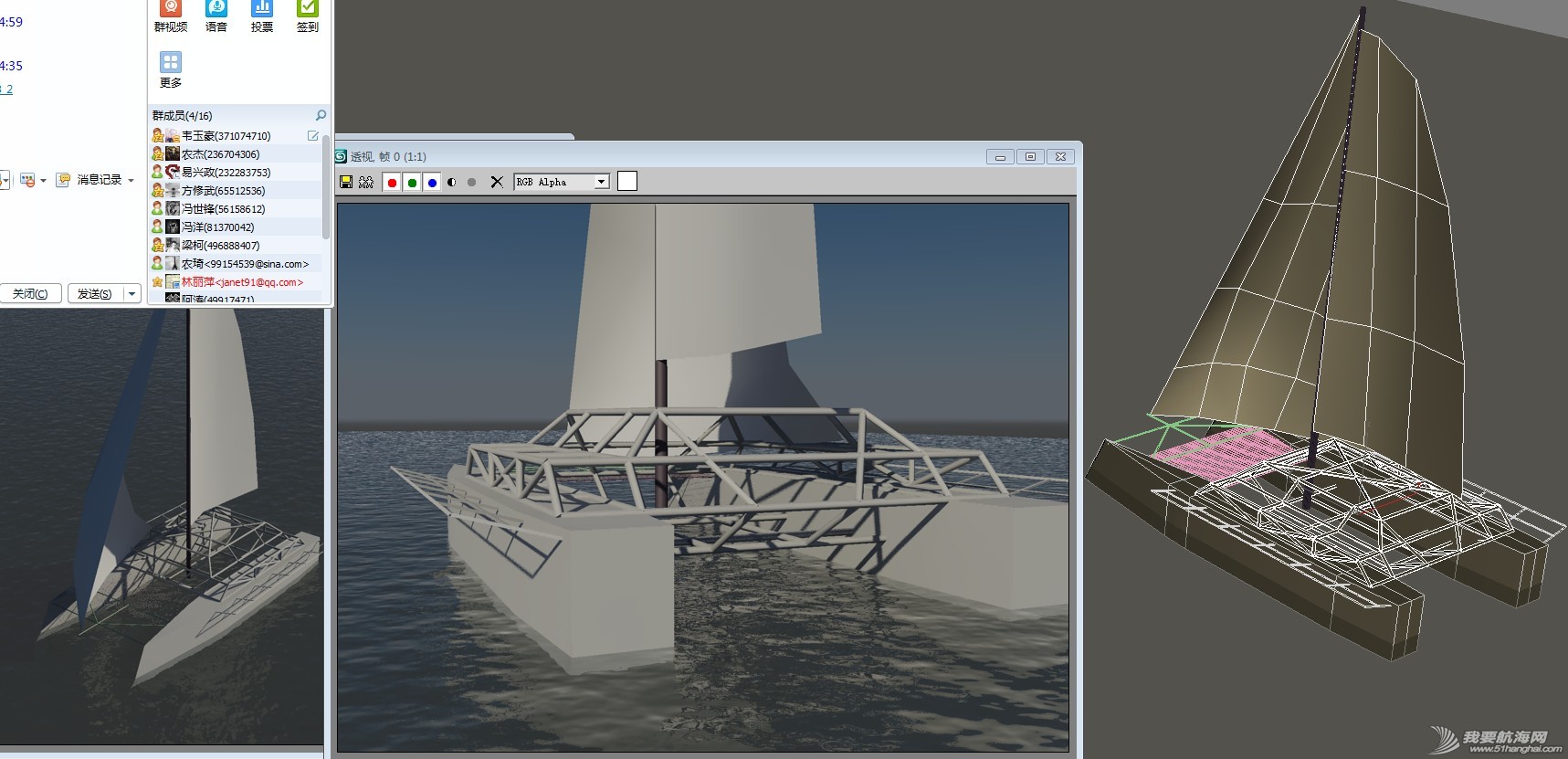Open message history (消息记录)
This screenshot has width=1568, height=759.
(89, 180)
